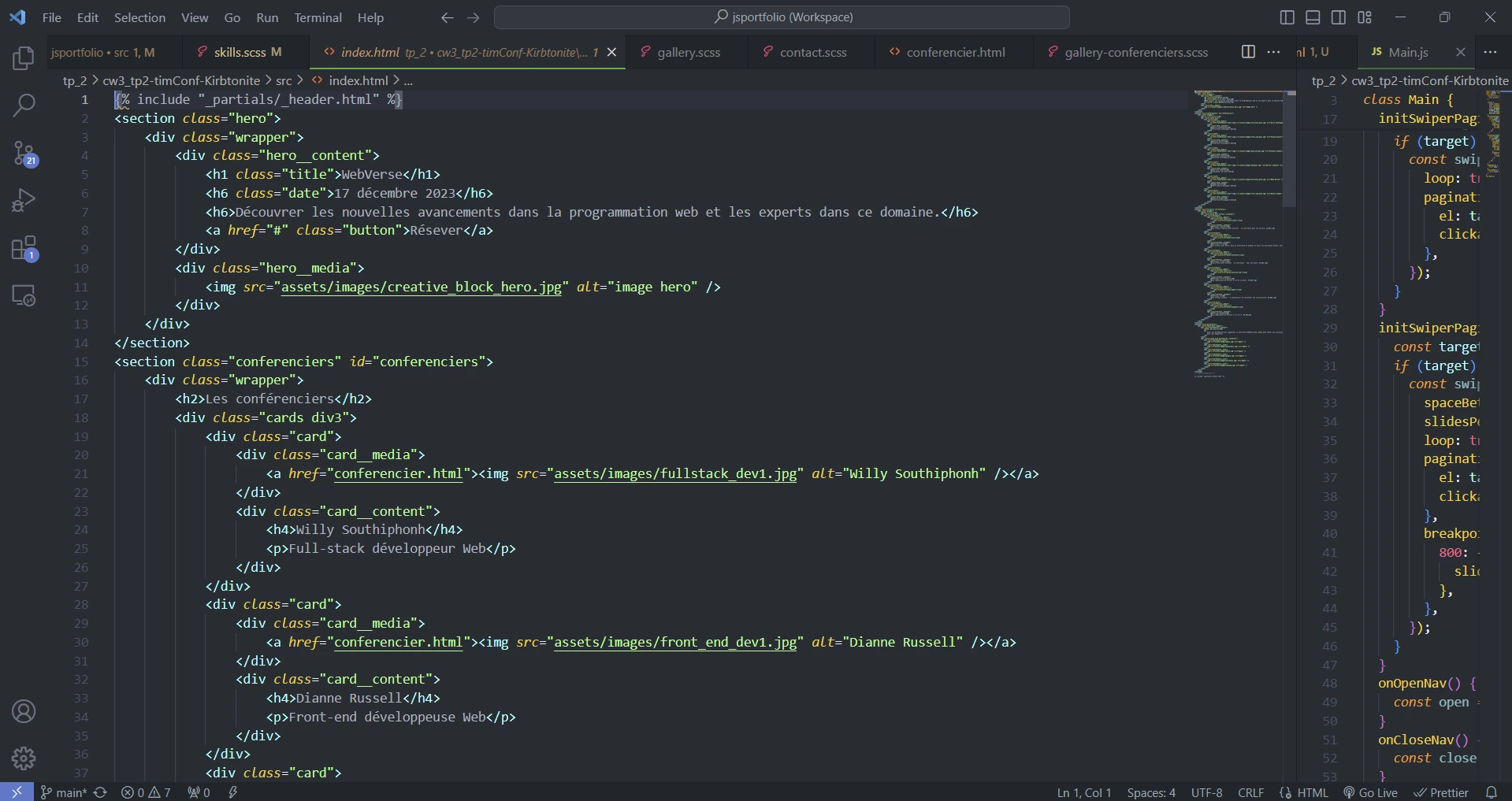
Task: Open the Run menu
Action: [267, 17]
